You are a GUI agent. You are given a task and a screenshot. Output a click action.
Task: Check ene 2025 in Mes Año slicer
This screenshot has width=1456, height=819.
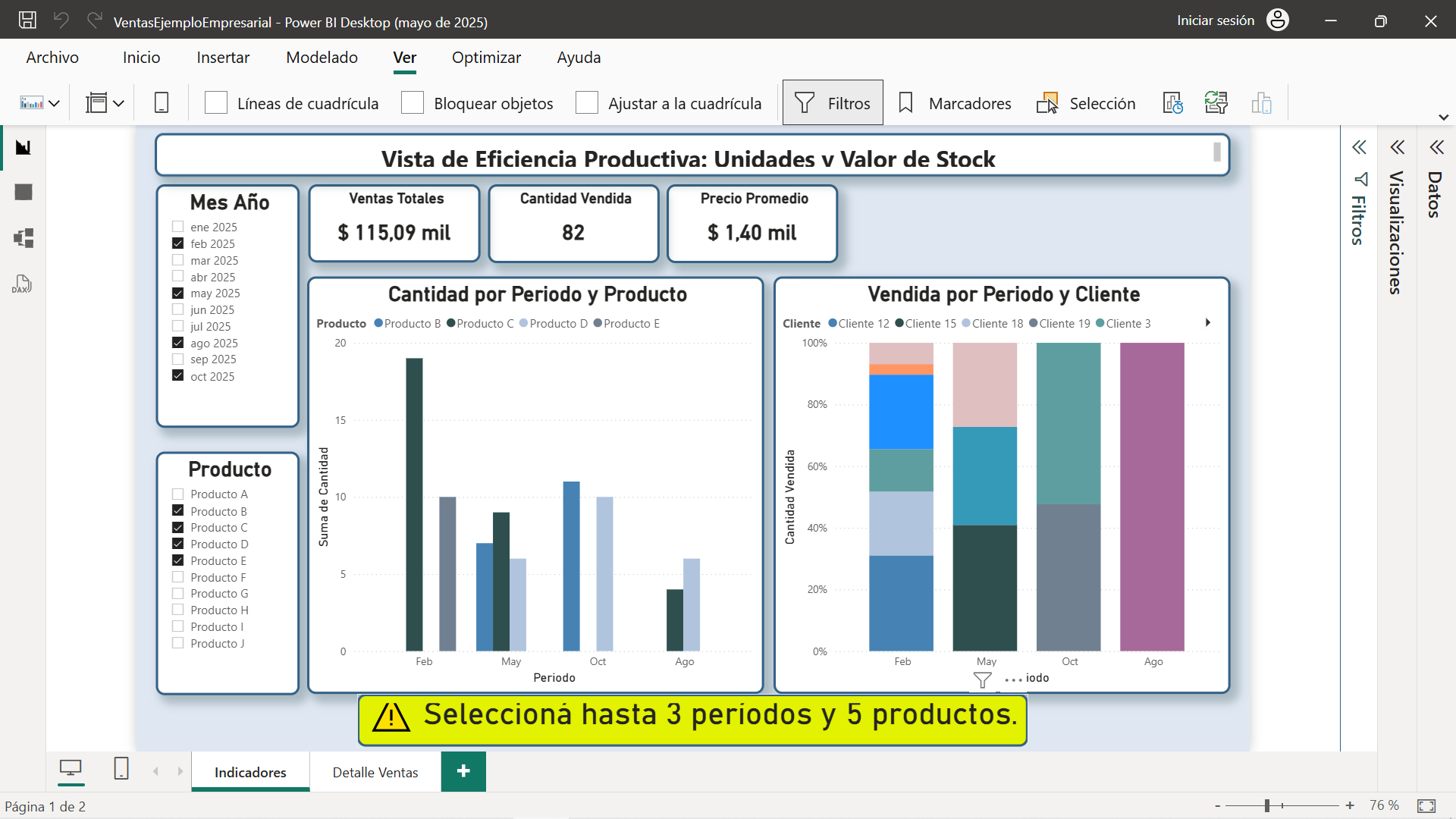178,227
